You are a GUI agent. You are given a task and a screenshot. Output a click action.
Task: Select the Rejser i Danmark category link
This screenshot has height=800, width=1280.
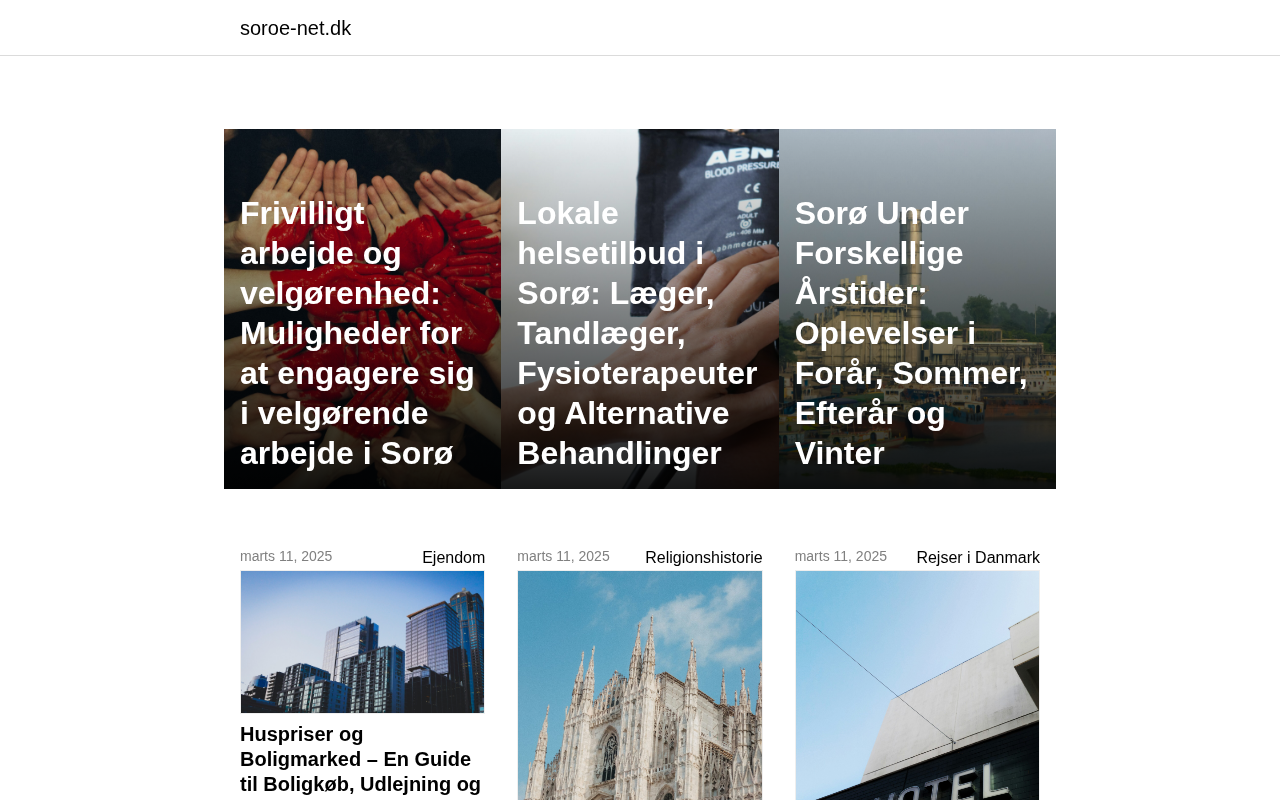(978, 558)
